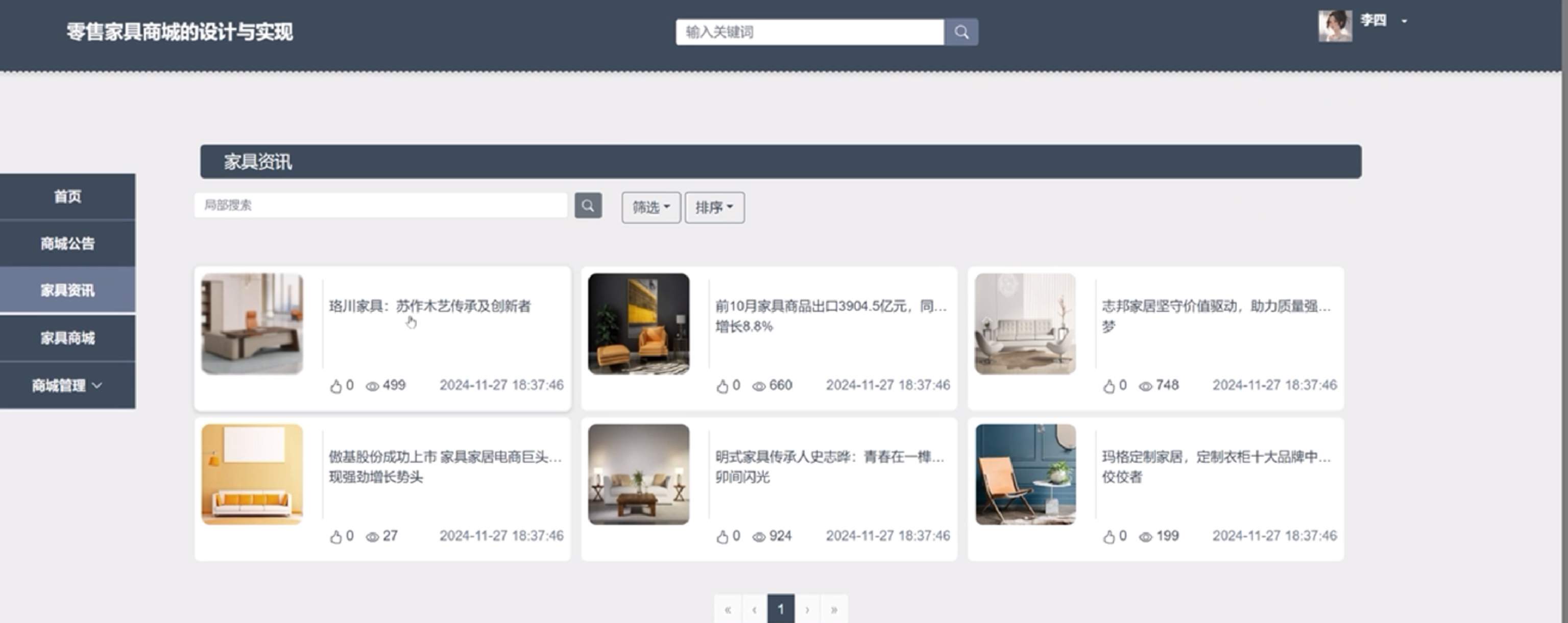Expand the 商城管理 sidebar menu

[67, 385]
